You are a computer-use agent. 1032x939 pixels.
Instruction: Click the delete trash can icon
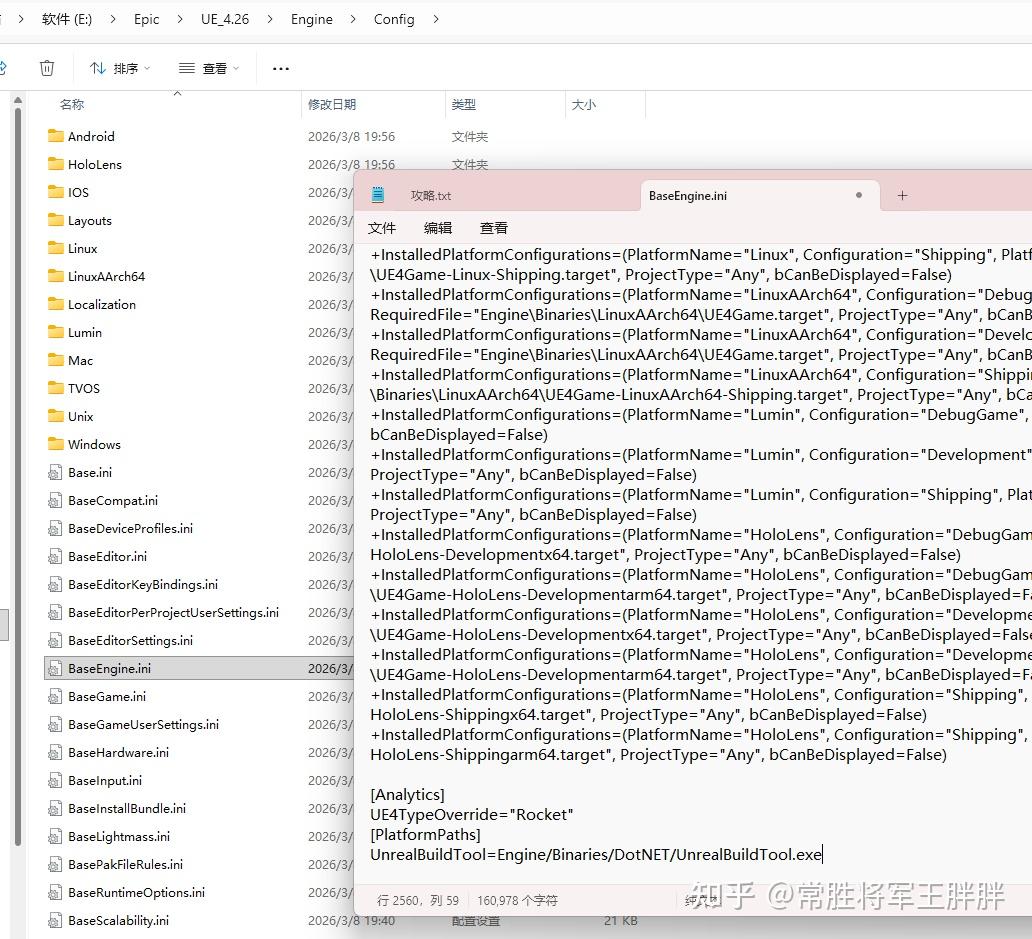click(x=47, y=68)
